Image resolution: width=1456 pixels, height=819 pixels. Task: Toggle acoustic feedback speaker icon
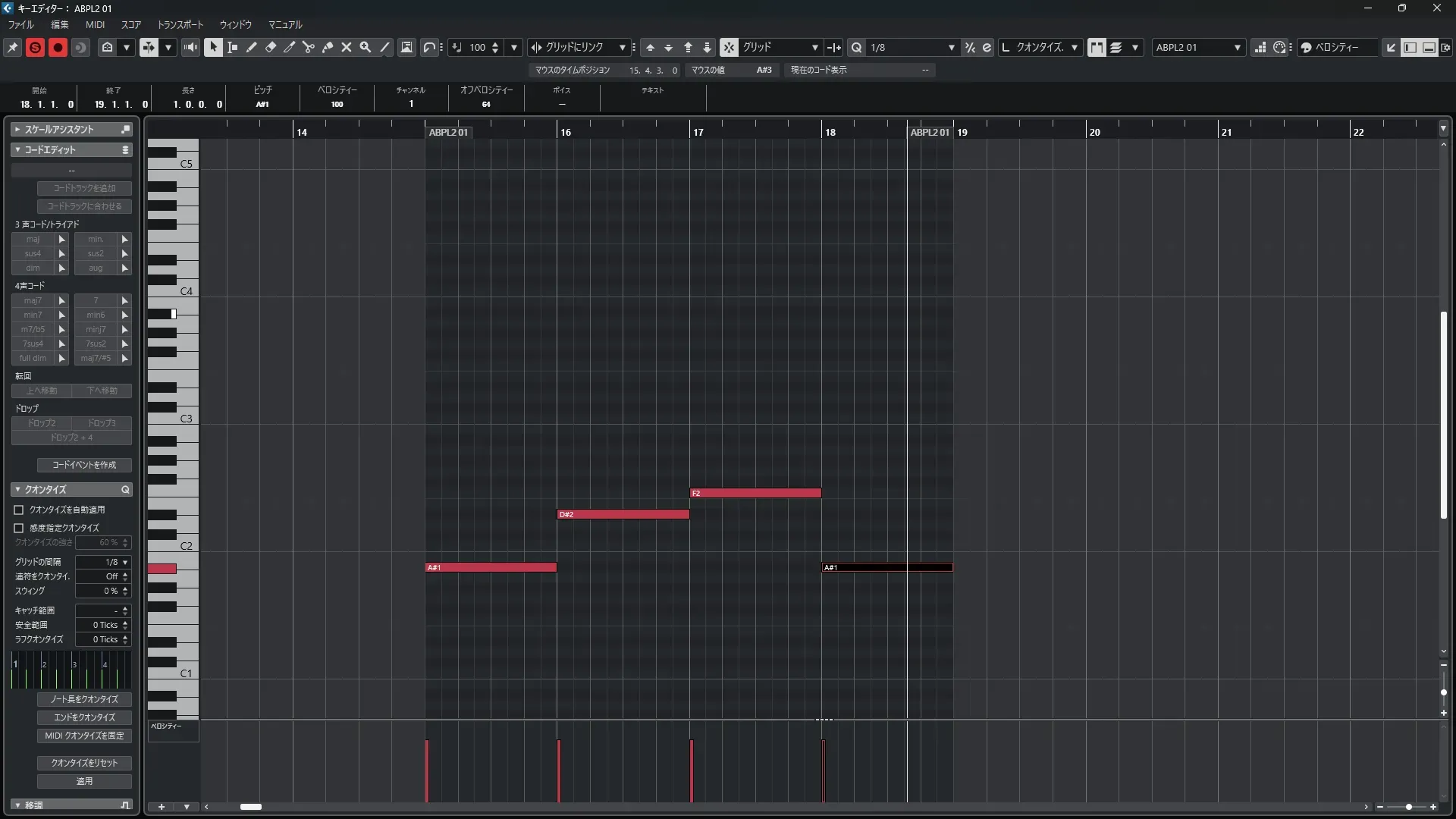190,47
